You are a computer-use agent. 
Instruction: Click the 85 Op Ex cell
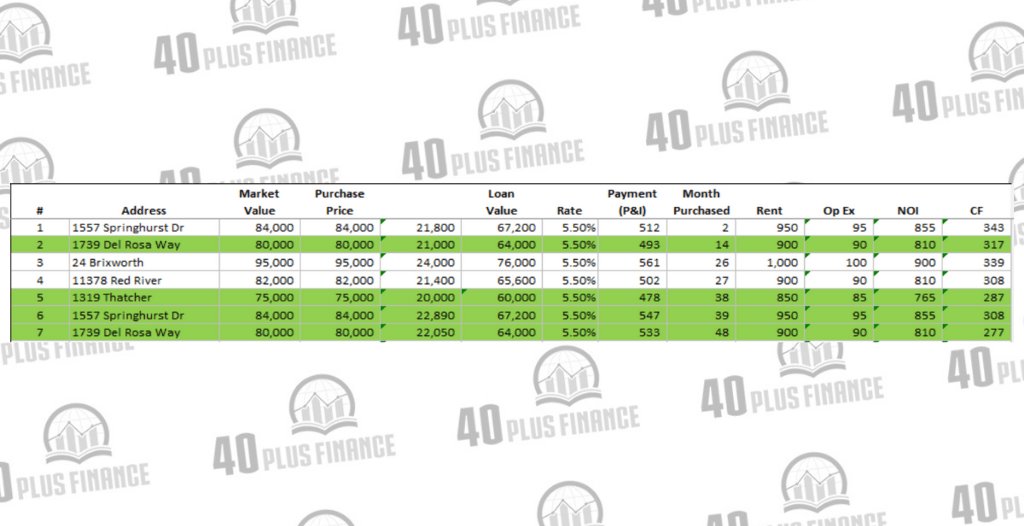pyautogui.click(x=839, y=297)
